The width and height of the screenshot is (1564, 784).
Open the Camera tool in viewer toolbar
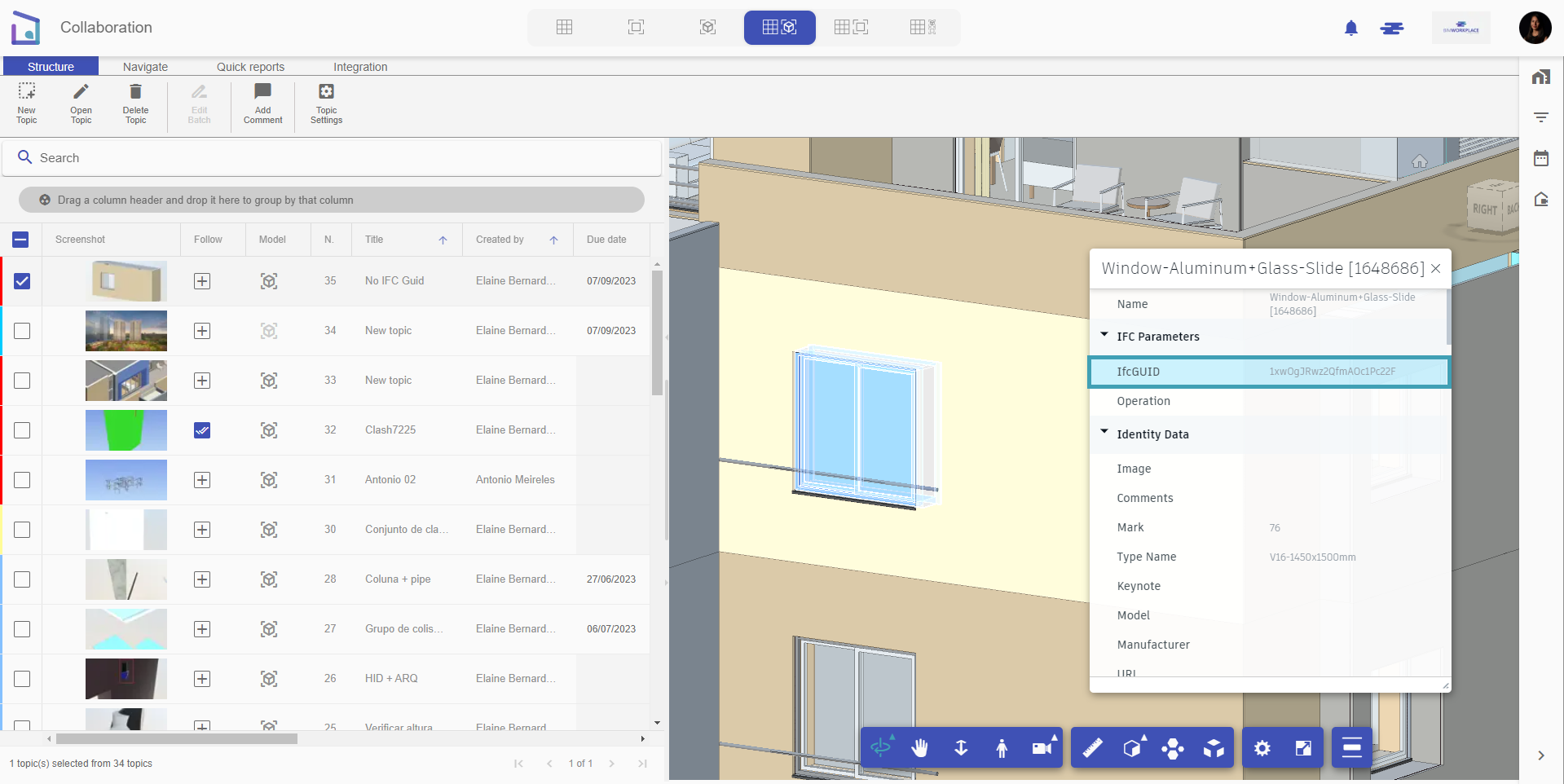point(1041,747)
